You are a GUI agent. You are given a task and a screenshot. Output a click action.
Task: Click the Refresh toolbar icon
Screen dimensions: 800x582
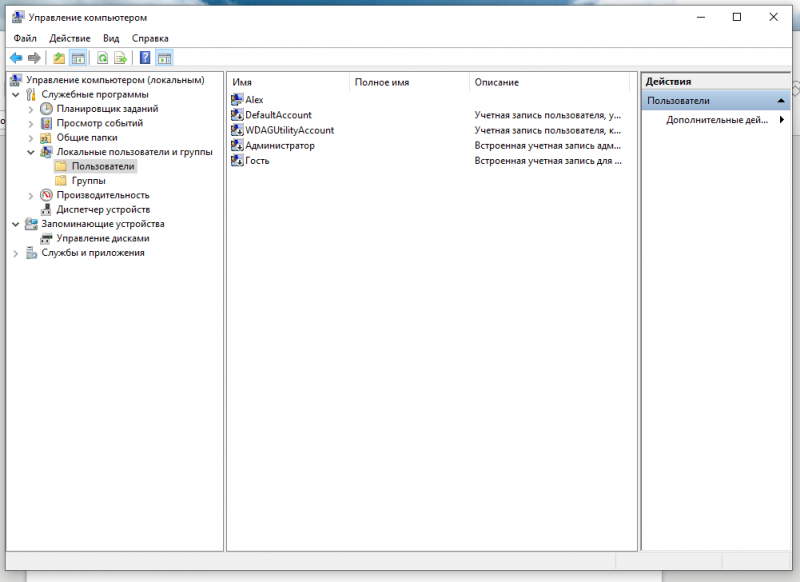pos(102,58)
